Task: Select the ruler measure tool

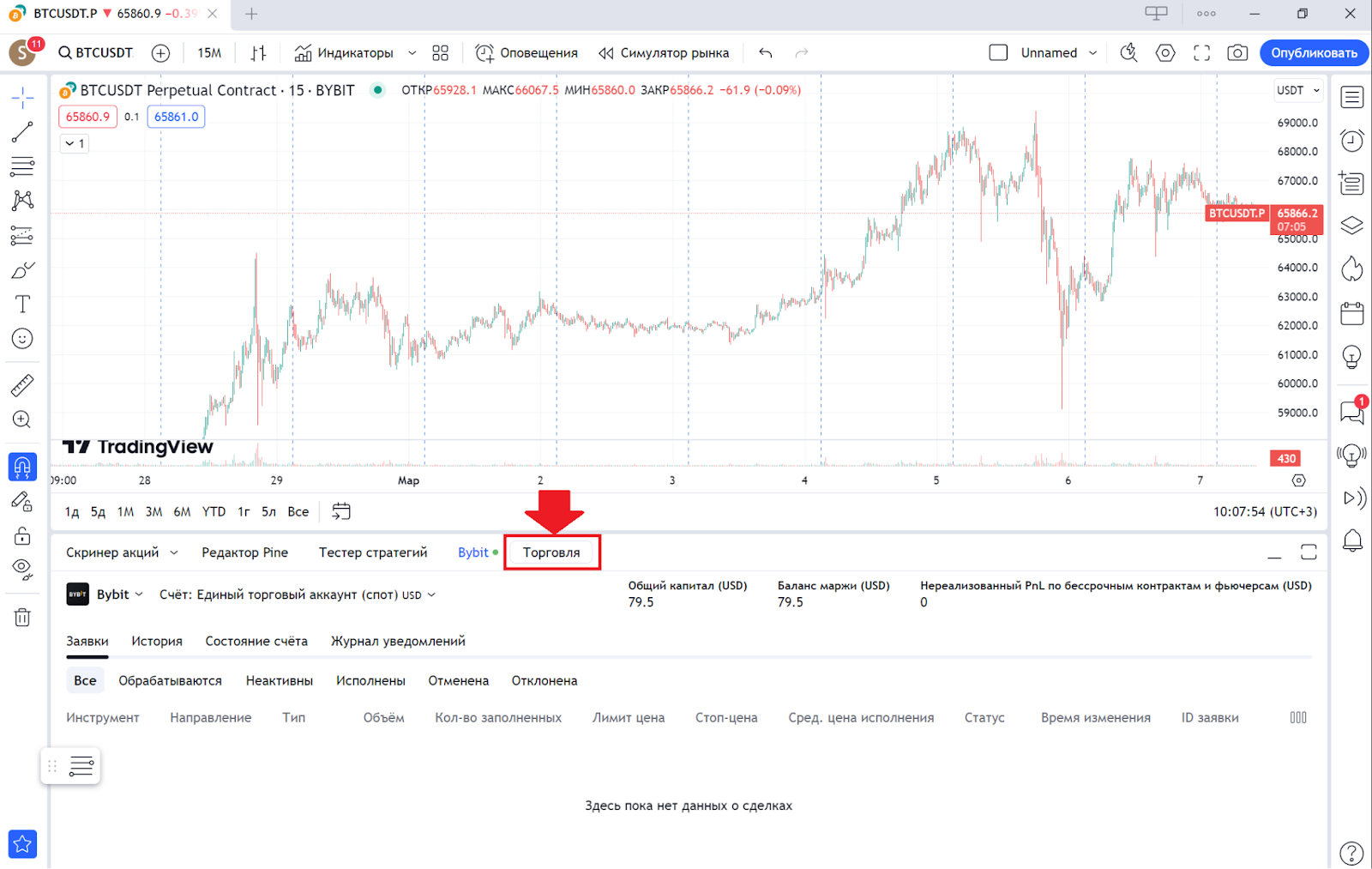Action: tap(22, 385)
